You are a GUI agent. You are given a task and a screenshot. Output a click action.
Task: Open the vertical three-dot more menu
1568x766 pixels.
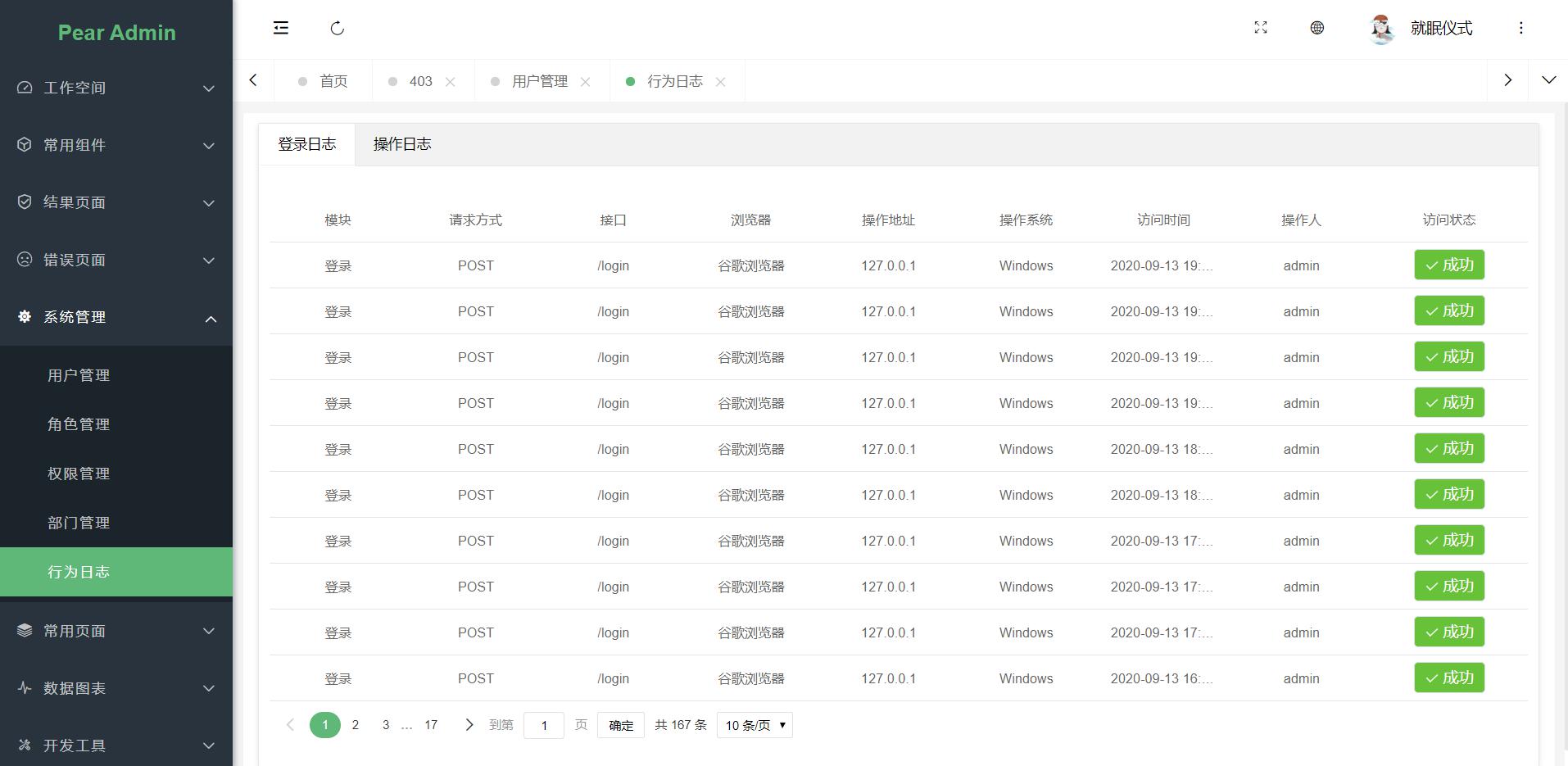point(1520,28)
